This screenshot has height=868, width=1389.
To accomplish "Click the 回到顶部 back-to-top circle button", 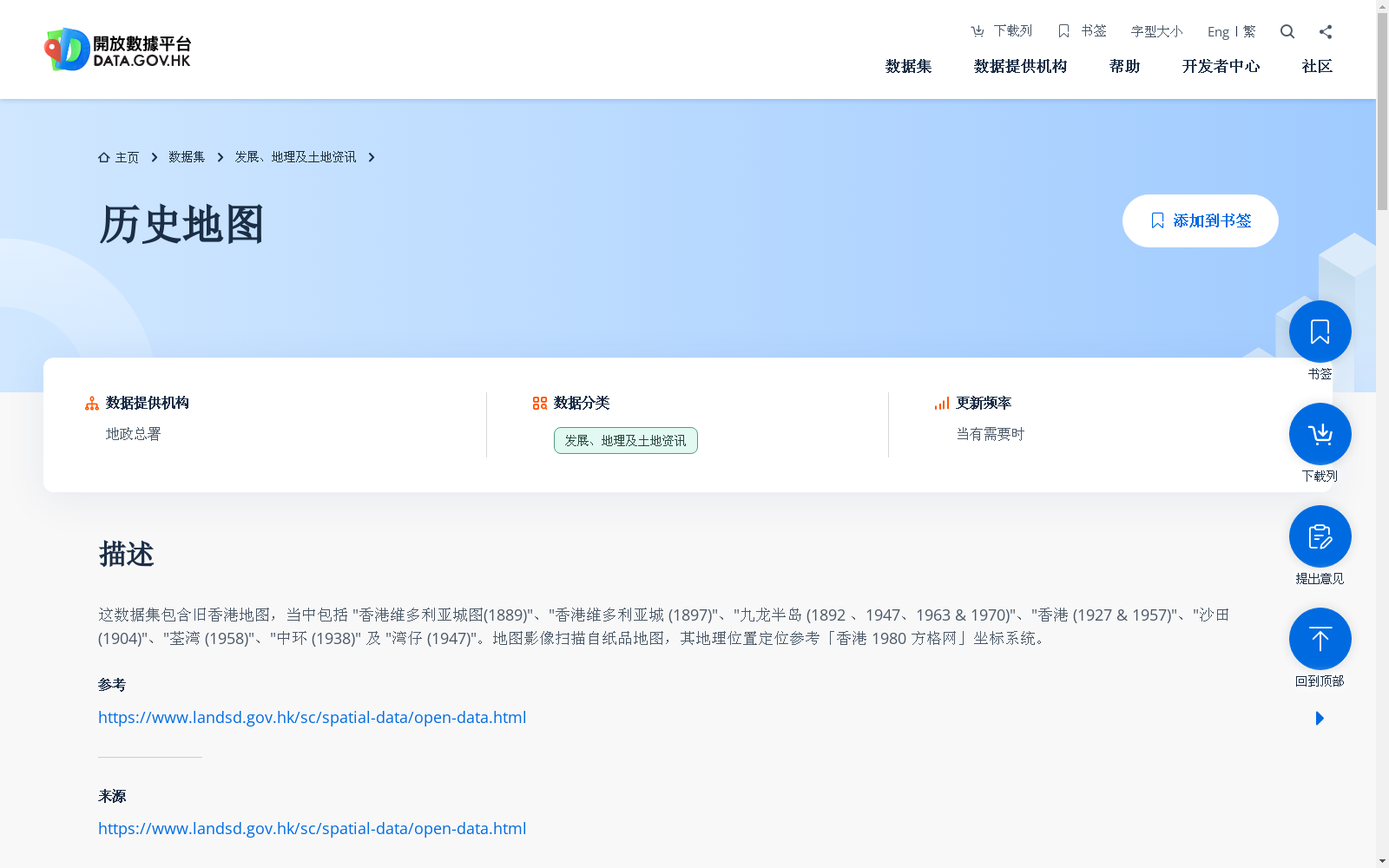I will coord(1320,639).
